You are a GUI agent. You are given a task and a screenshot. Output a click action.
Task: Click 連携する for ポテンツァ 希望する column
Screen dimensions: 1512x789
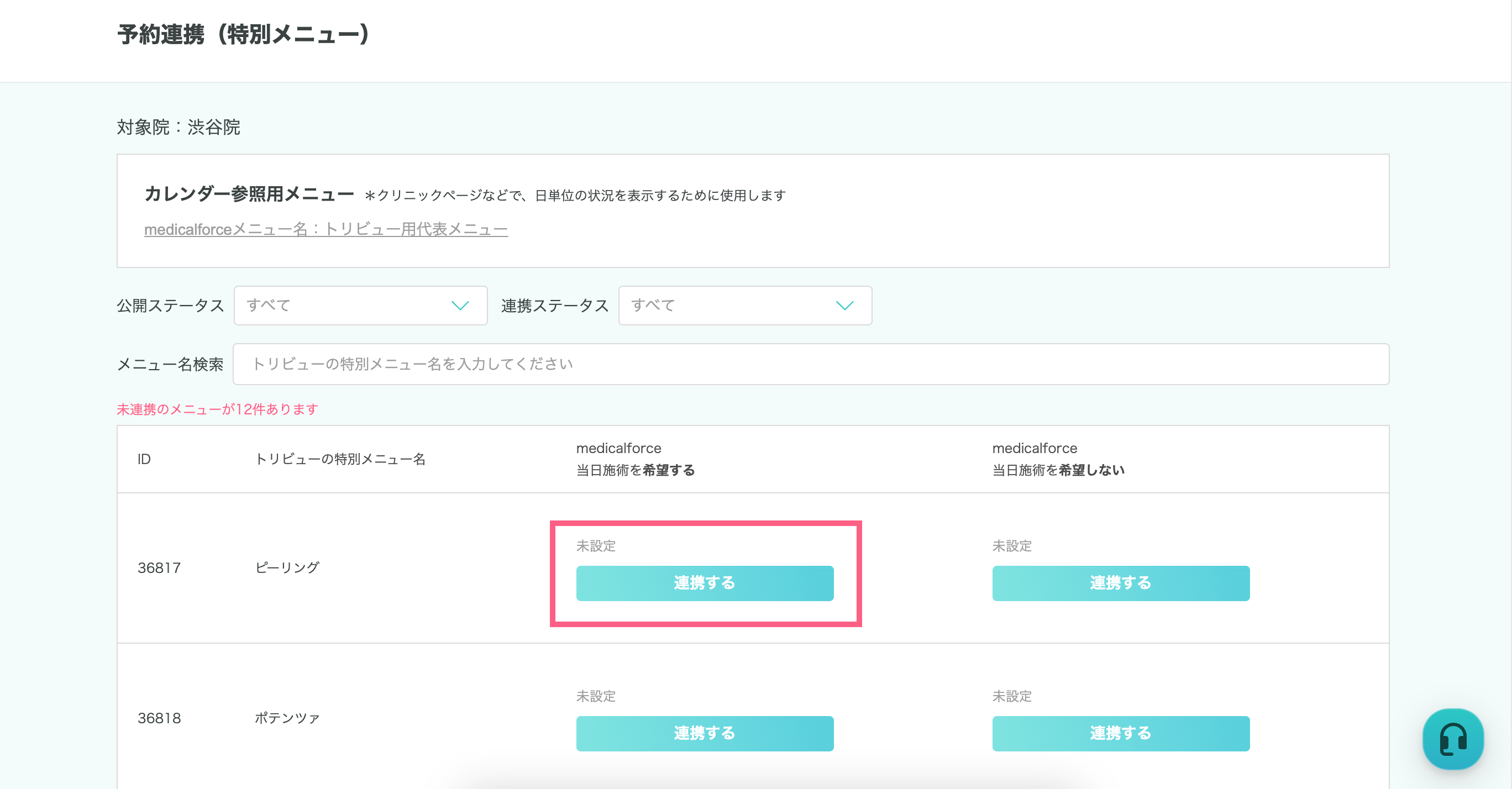tap(705, 733)
